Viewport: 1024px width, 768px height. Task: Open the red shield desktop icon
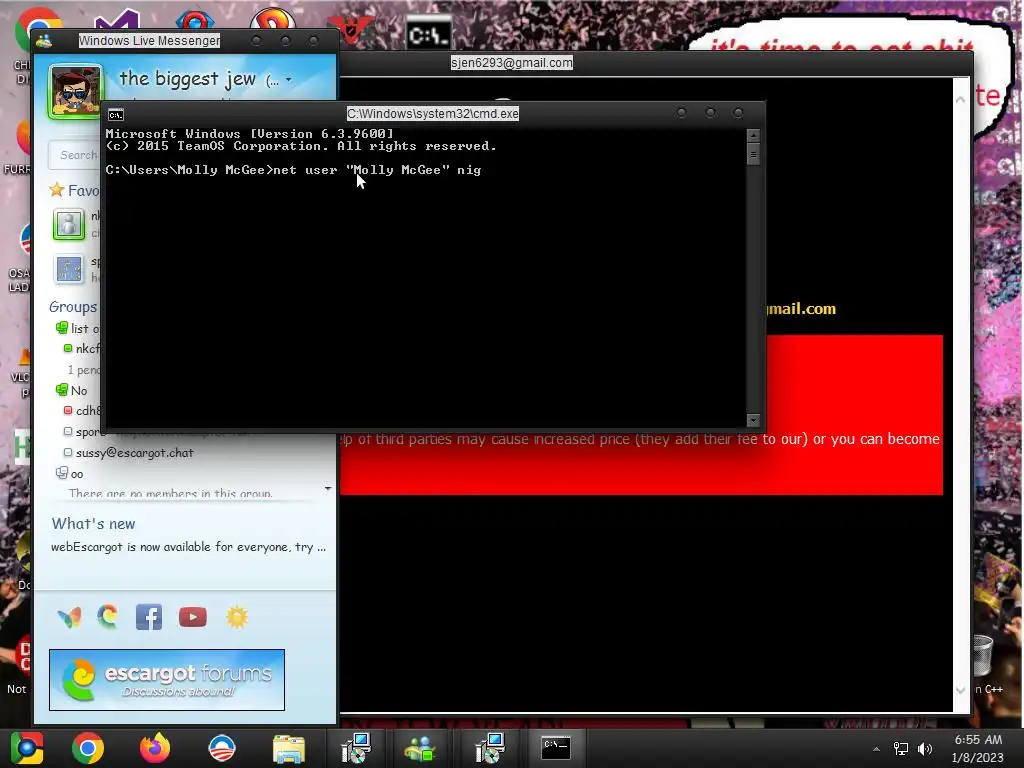click(350, 29)
